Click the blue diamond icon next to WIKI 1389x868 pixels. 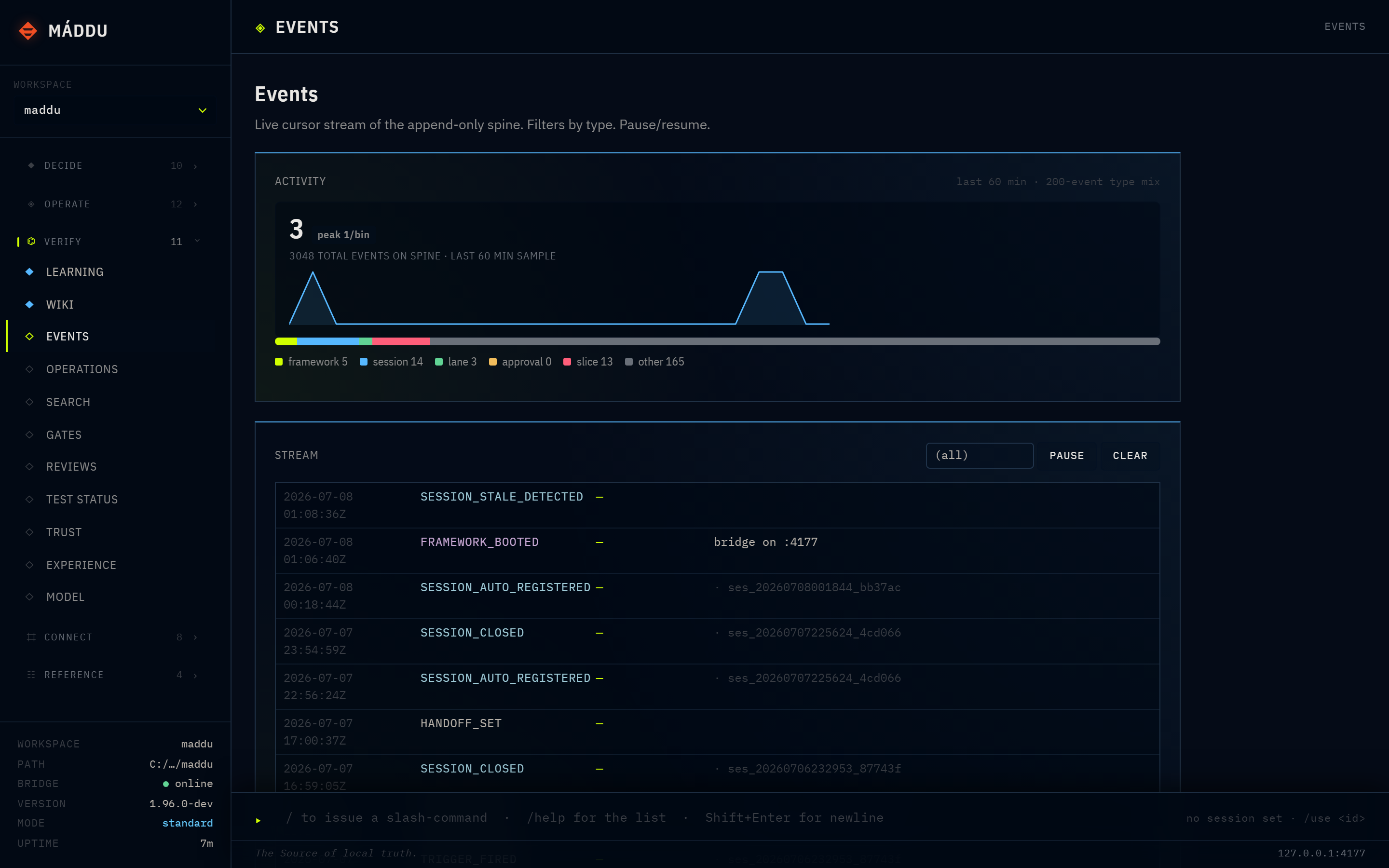pos(29,304)
